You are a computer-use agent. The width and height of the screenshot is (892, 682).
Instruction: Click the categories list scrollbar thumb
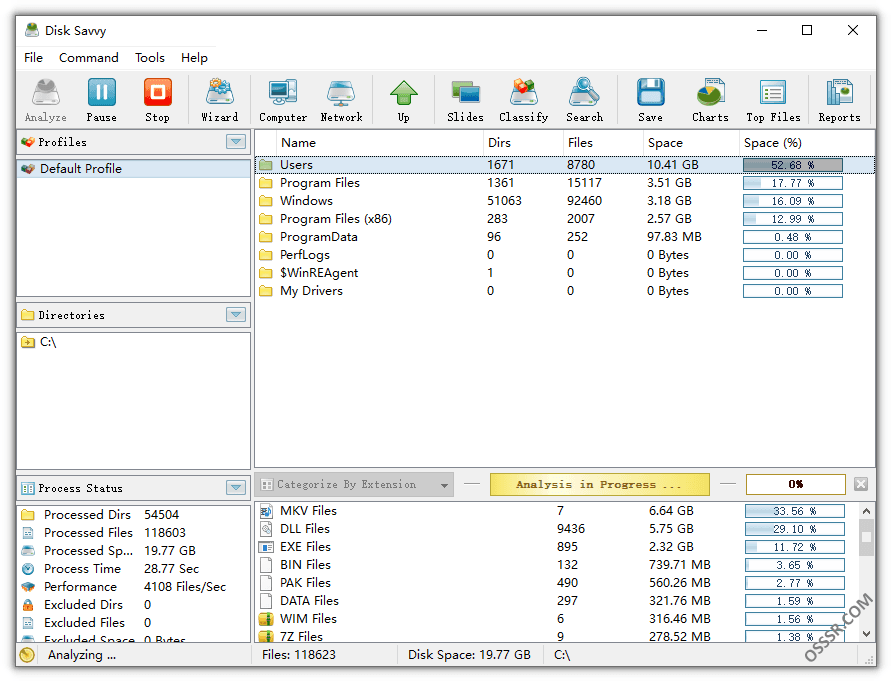point(866,538)
